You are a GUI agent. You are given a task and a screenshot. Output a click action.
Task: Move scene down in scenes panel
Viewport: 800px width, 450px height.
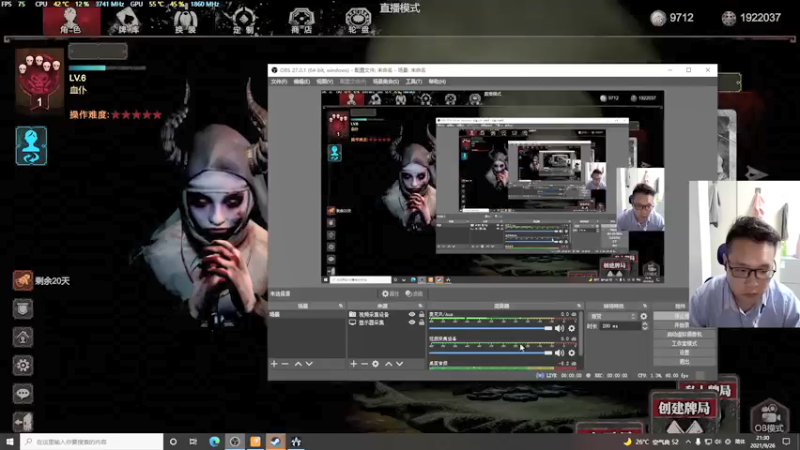click(x=309, y=364)
